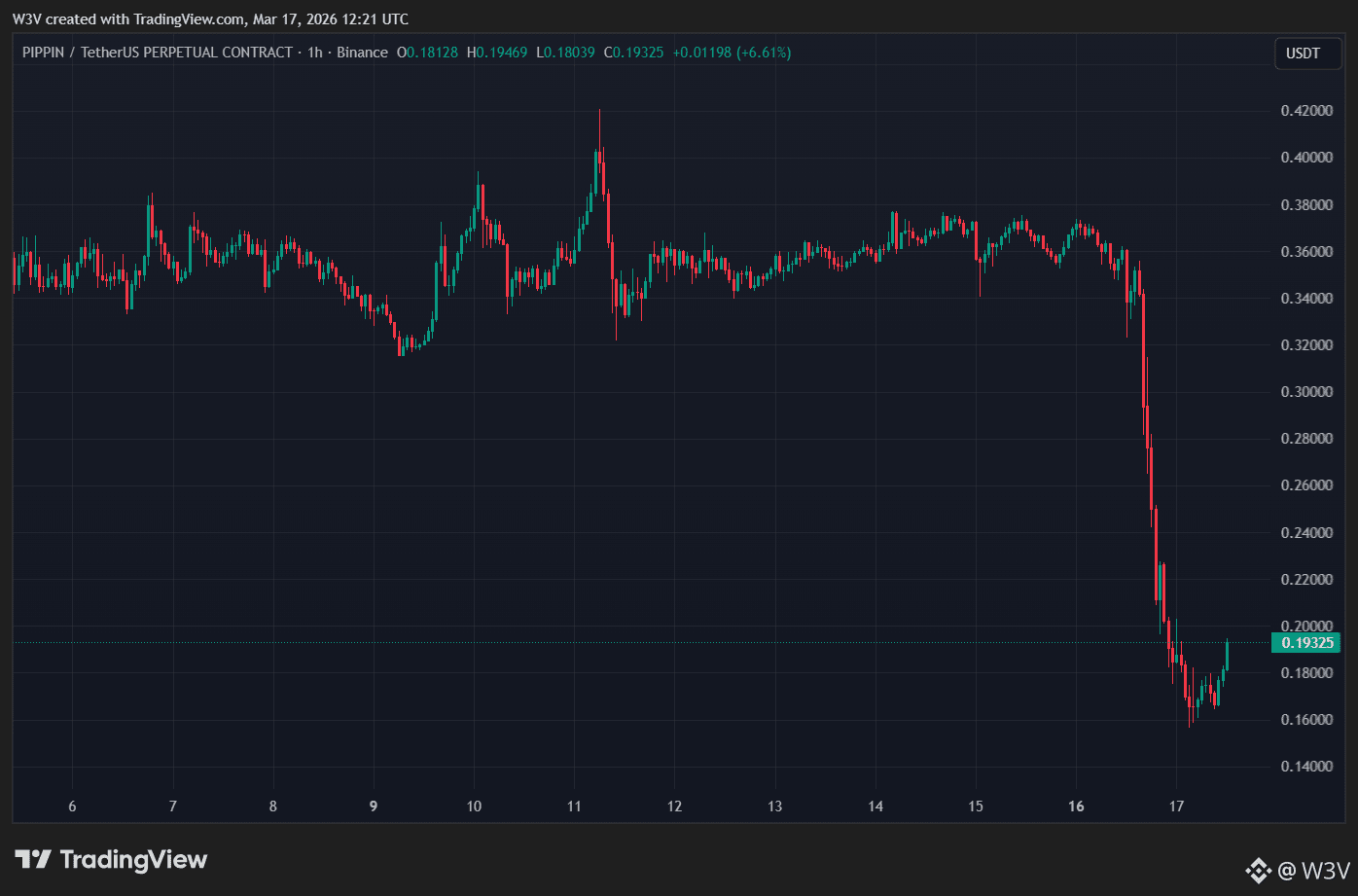The image size is (1358, 896).
Task: Click date label 9 on time axis
Action: 374,806
